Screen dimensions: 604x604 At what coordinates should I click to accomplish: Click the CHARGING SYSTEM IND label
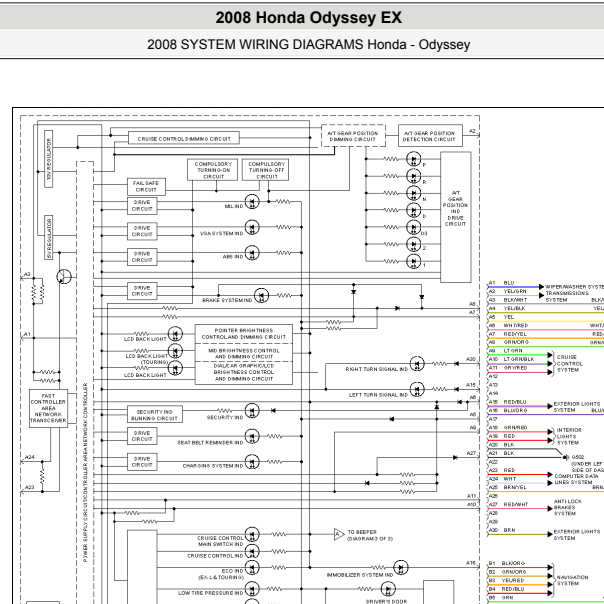(213, 466)
